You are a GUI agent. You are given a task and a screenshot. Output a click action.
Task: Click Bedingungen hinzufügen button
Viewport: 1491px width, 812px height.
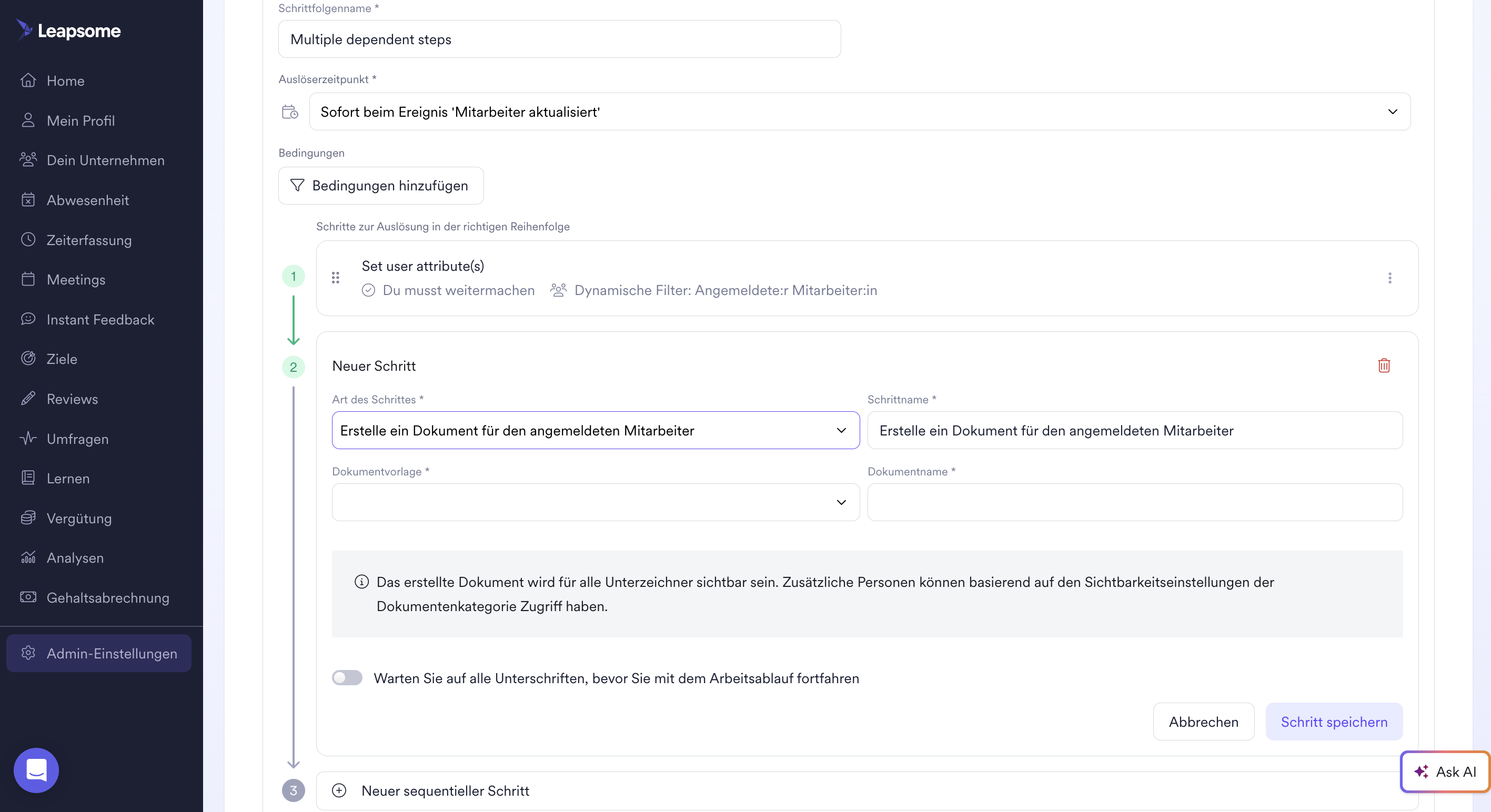click(380, 185)
